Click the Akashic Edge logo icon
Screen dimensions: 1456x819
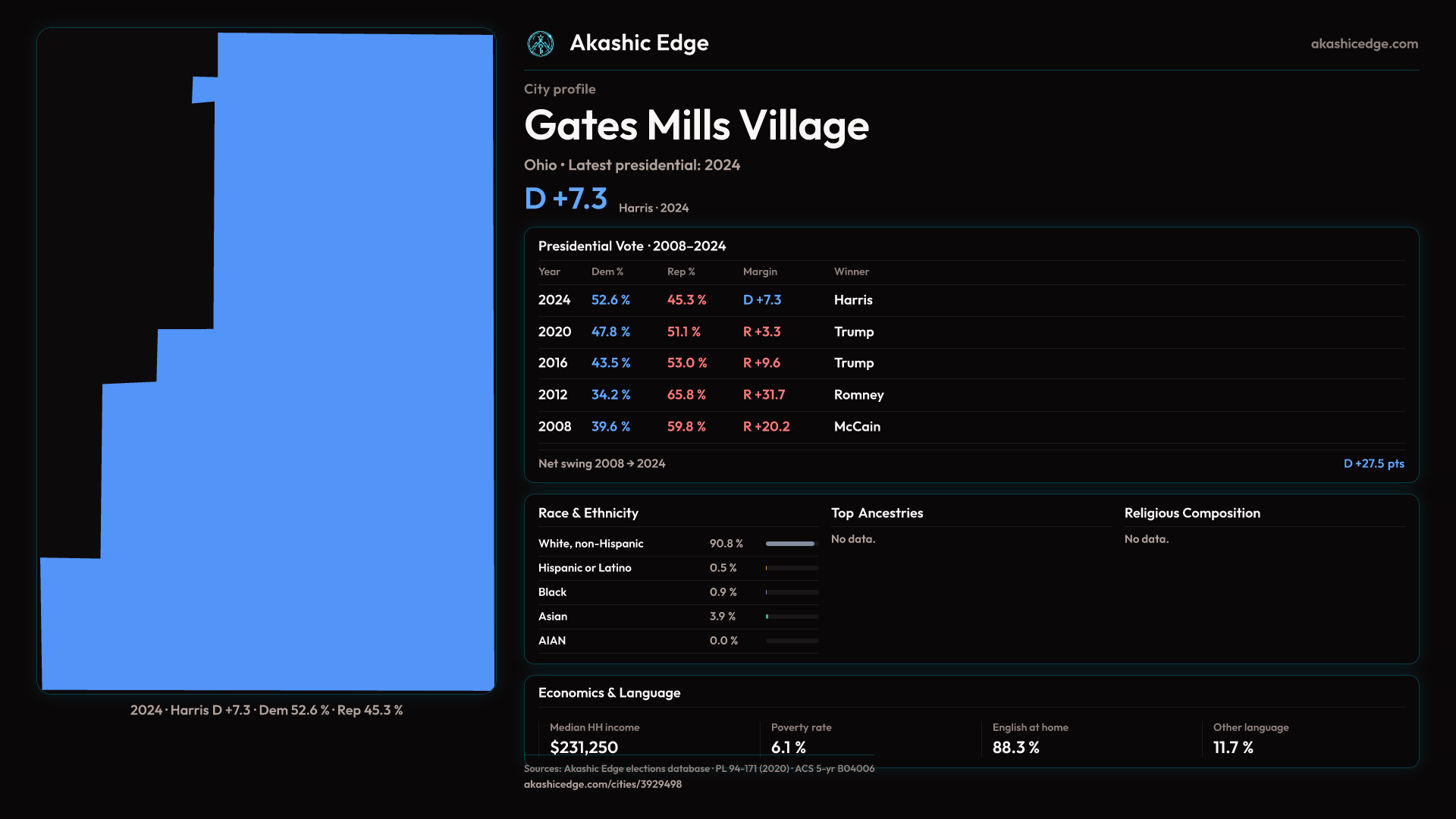(541, 44)
